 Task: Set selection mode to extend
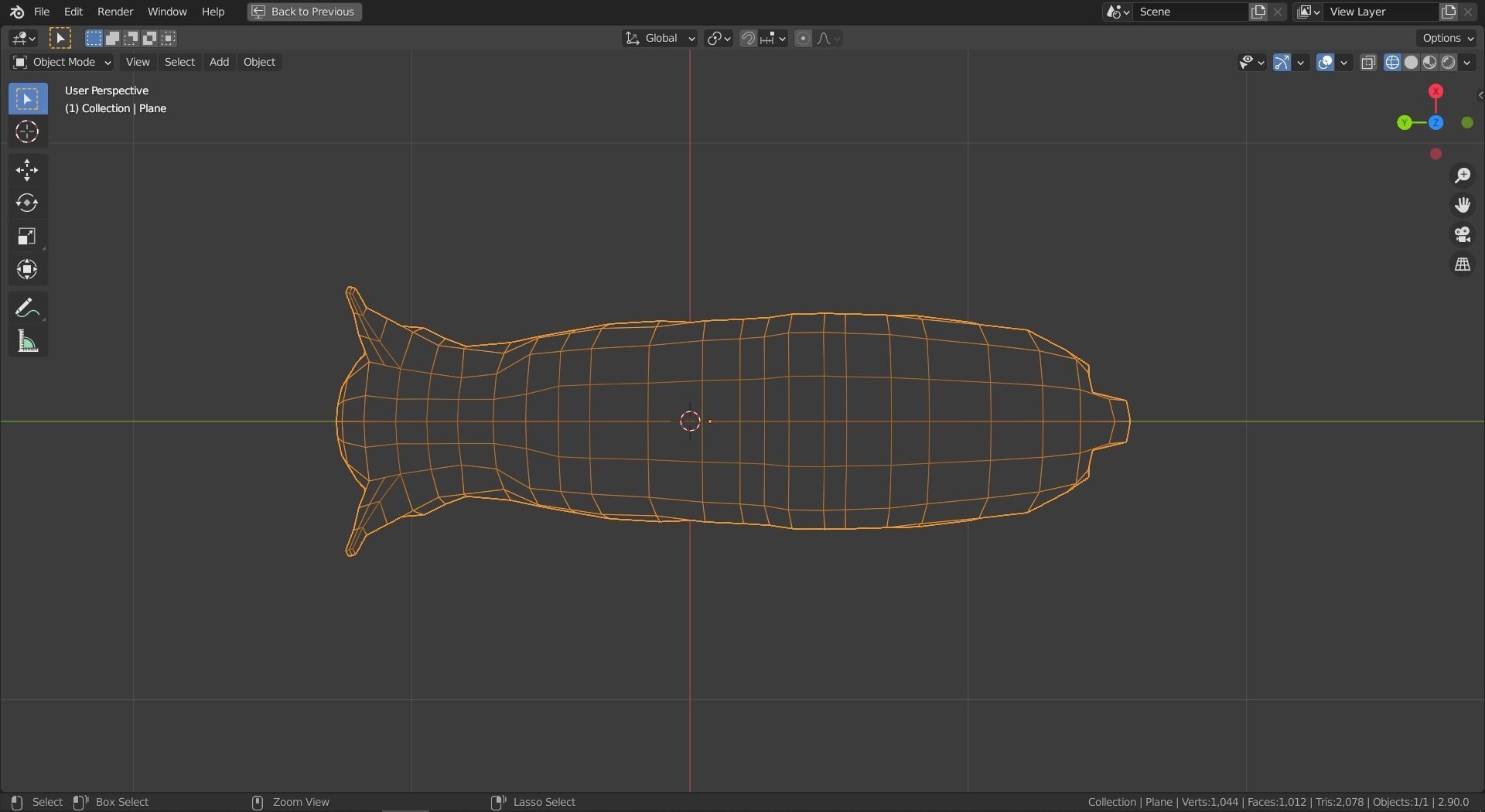click(112, 38)
